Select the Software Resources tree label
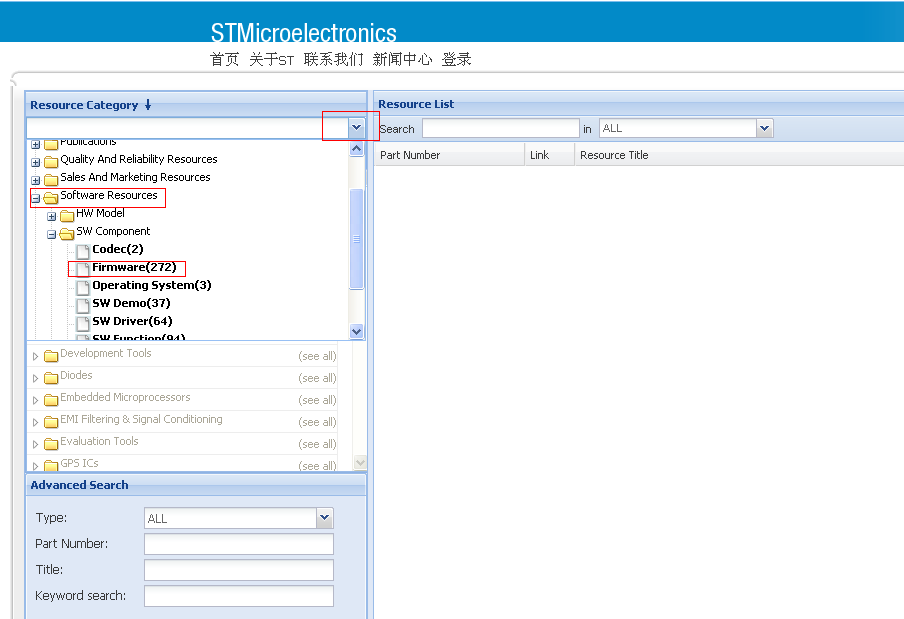904x619 pixels. click(109, 195)
